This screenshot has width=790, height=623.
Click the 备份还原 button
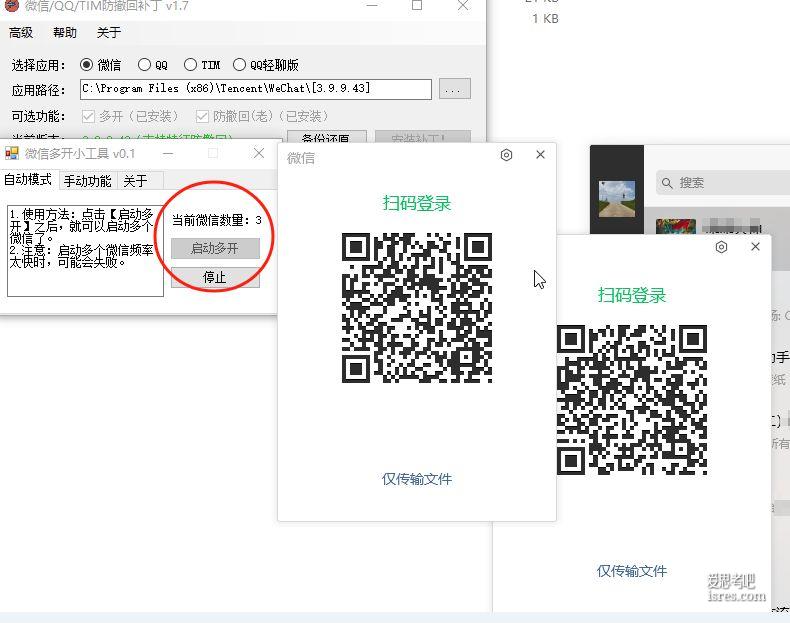[325, 137]
